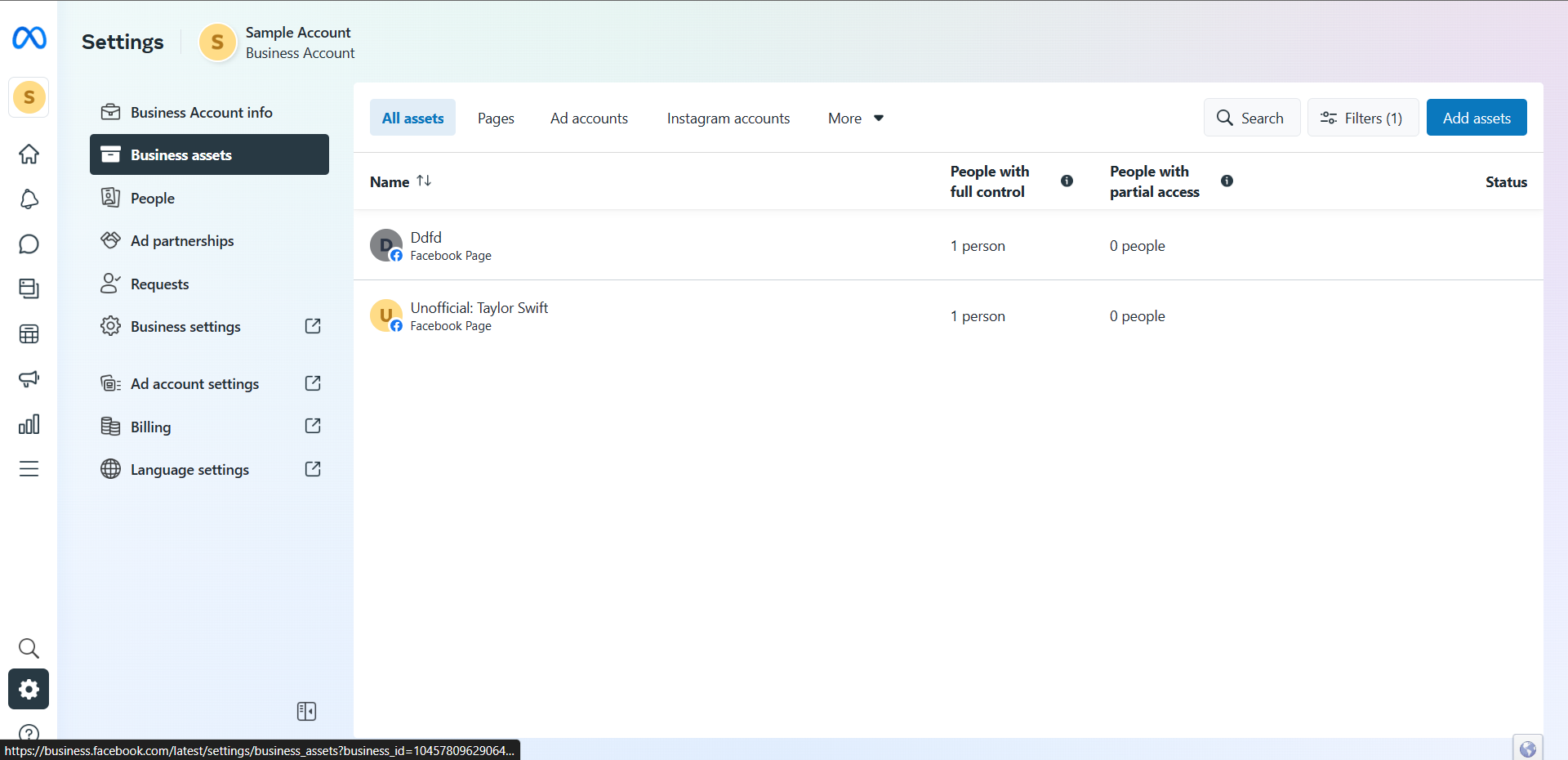Open the Sample Account avatar in left rail
The width and height of the screenshot is (1568, 760).
coord(29,97)
